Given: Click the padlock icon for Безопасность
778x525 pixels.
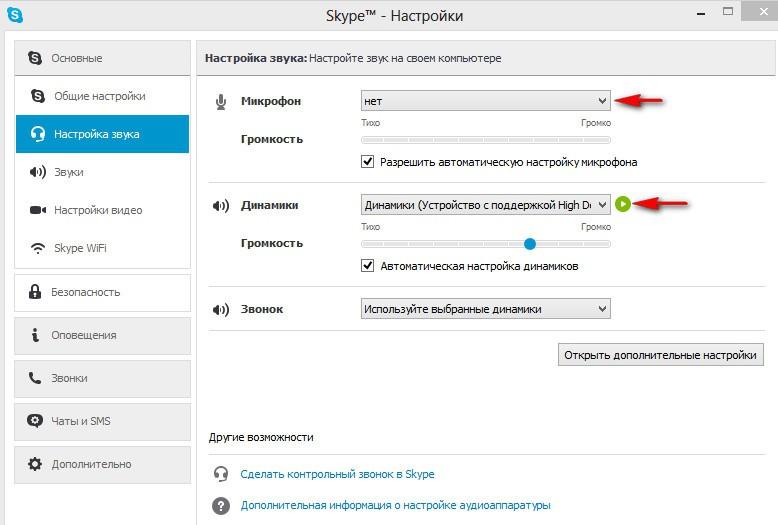Looking at the screenshot, I should [x=35, y=292].
